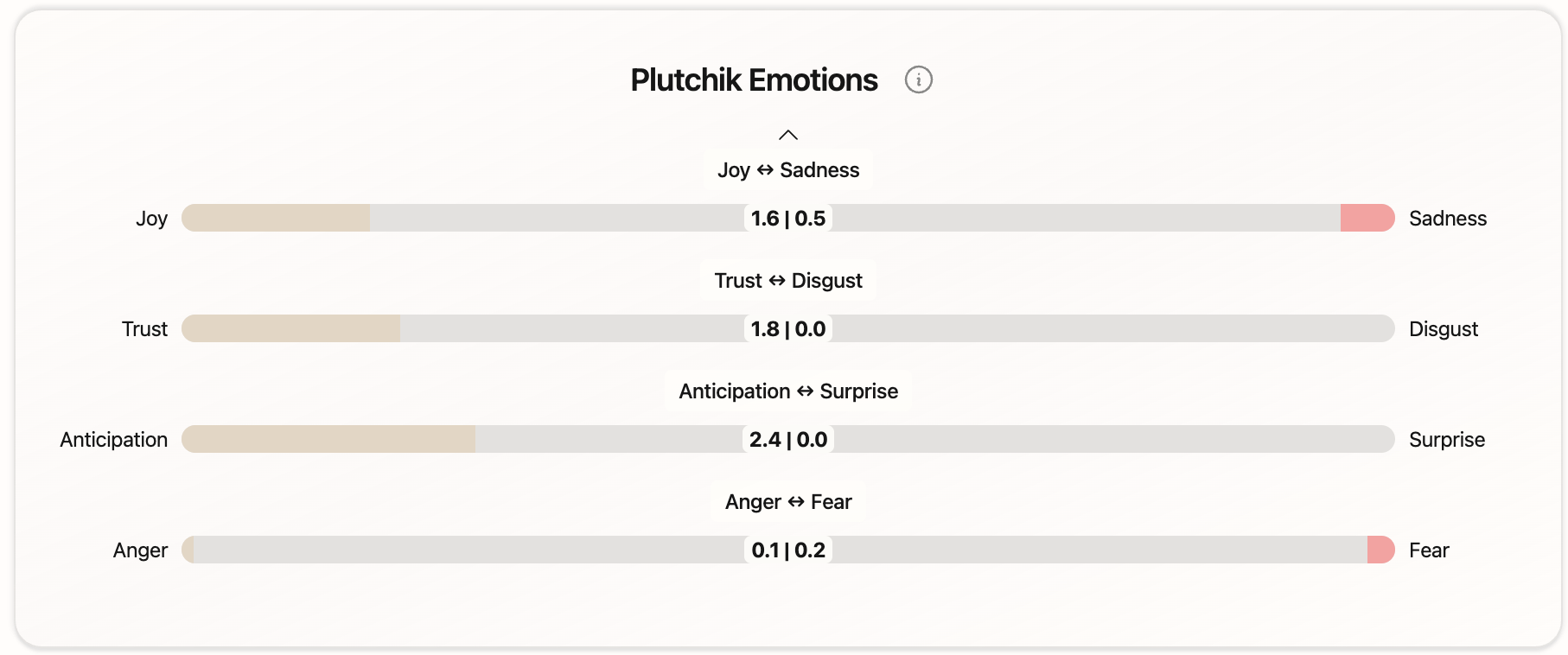
Task: Click the Anger ↔ Fear pair label
Action: coord(787,502)
